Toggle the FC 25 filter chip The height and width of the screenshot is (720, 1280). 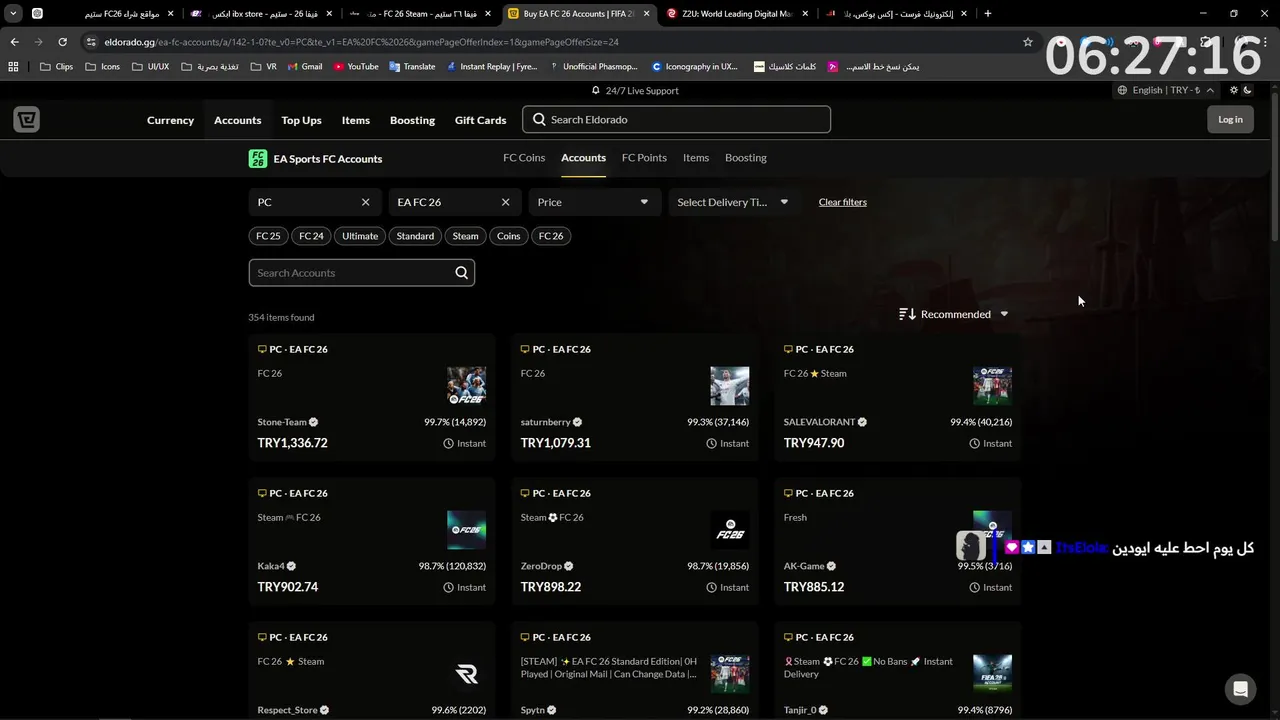[x=268, y=236]
